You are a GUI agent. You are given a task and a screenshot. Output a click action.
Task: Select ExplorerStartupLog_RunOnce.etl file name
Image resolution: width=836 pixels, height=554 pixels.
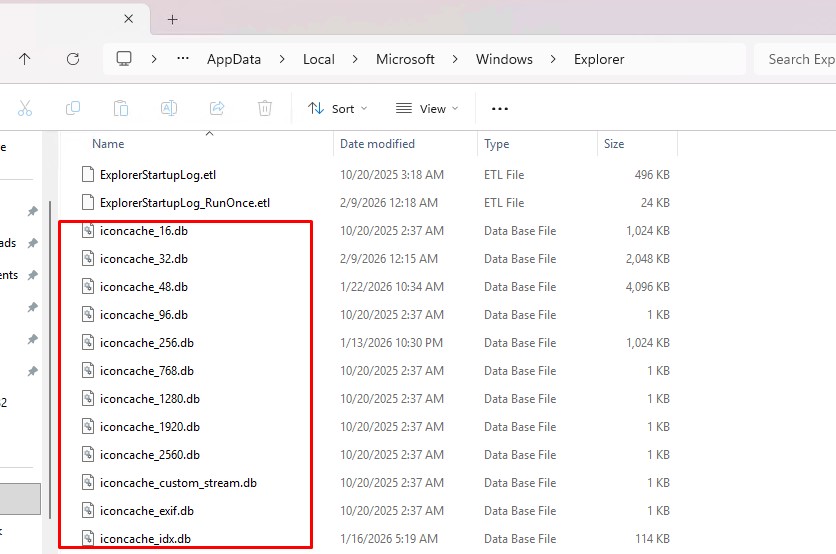[185, 203]
